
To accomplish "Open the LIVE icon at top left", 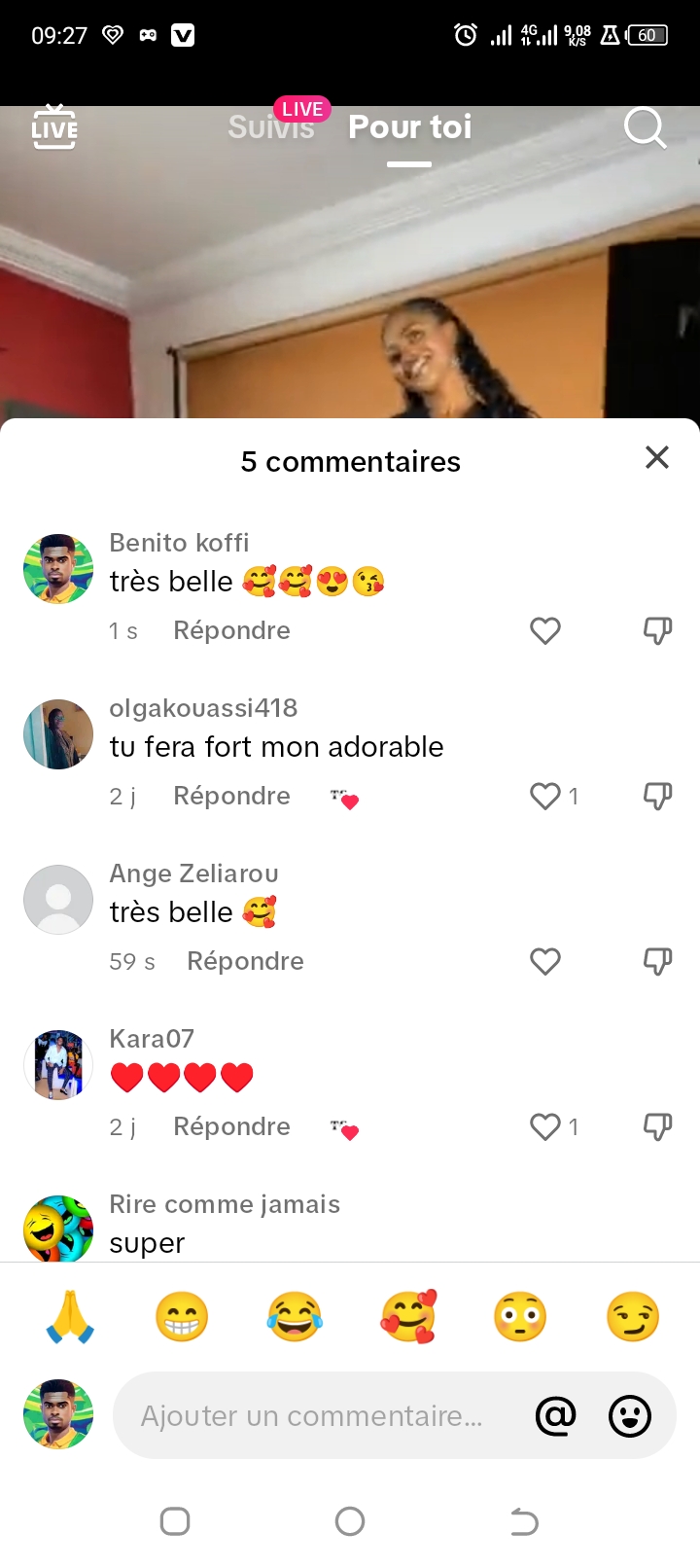I will coord(54,127).
